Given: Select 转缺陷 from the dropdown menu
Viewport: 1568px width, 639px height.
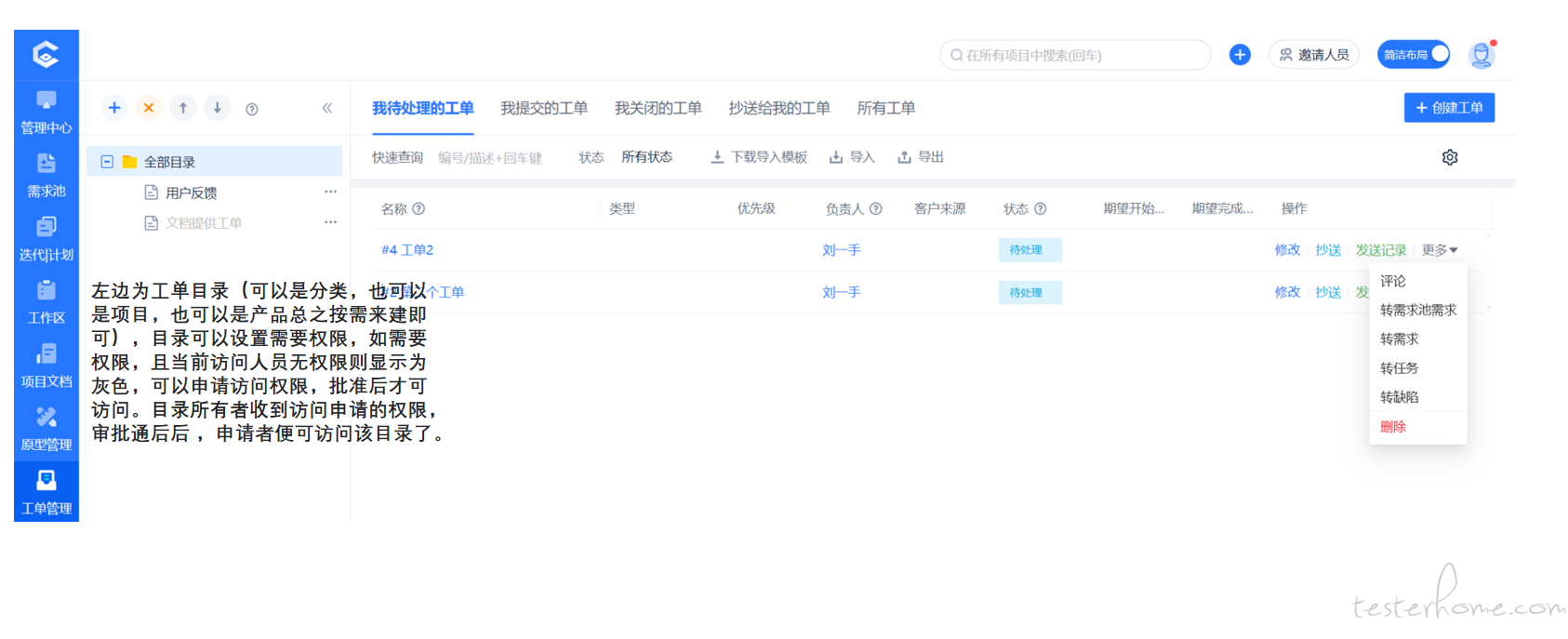Looking at the screenshot, I should [x=1399, y=397].
